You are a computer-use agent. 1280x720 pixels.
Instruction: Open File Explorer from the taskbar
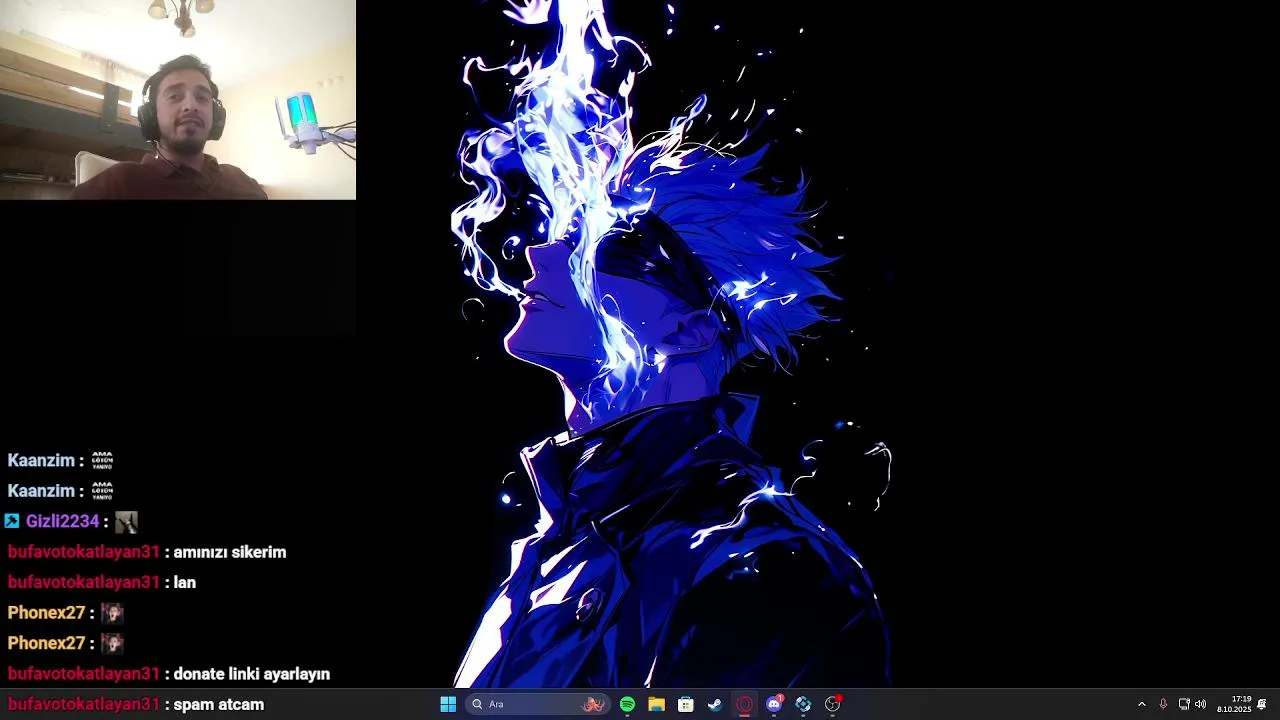point(656,704)
